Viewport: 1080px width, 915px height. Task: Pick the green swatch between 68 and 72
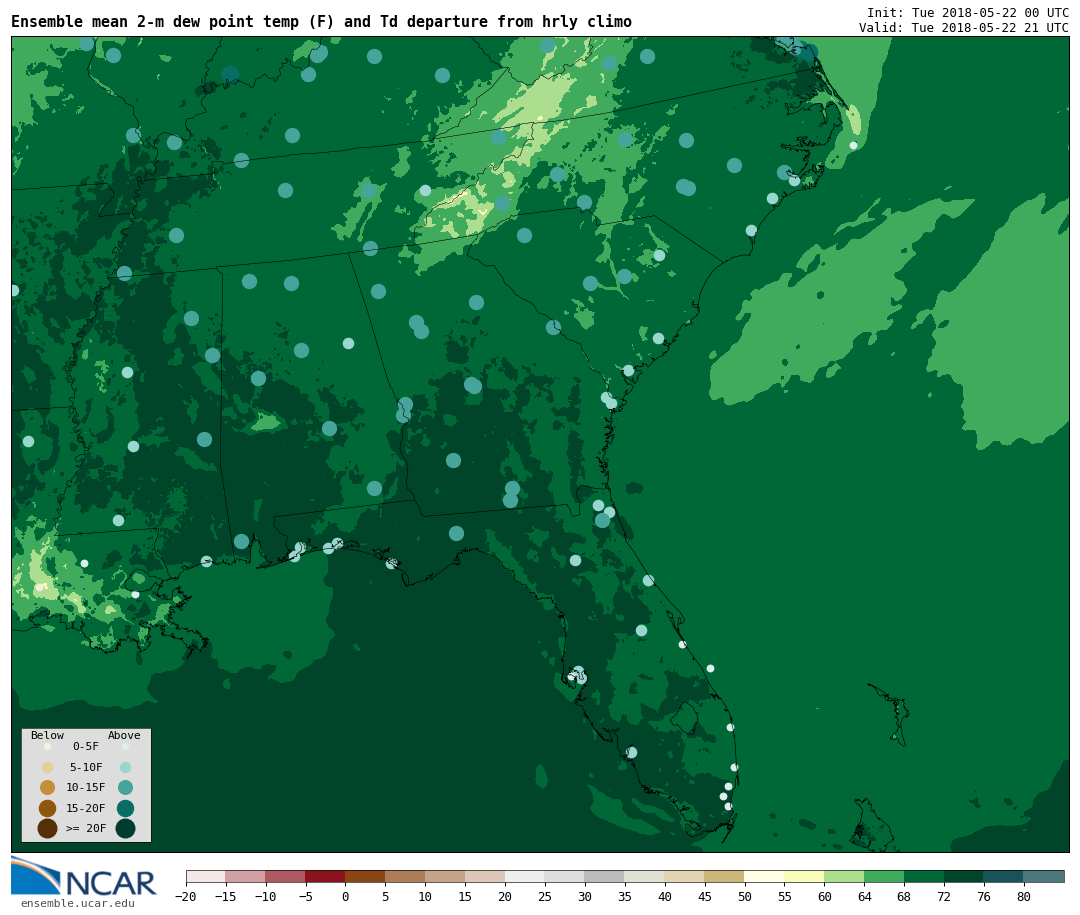coord(925,876)
